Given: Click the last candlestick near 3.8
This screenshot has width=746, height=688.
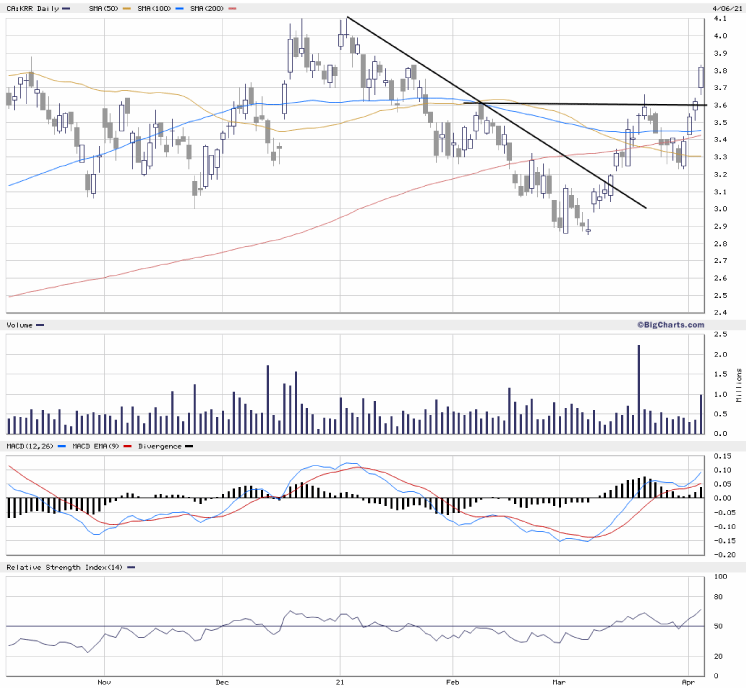Looking at the screenshot, I should point(701,77).
